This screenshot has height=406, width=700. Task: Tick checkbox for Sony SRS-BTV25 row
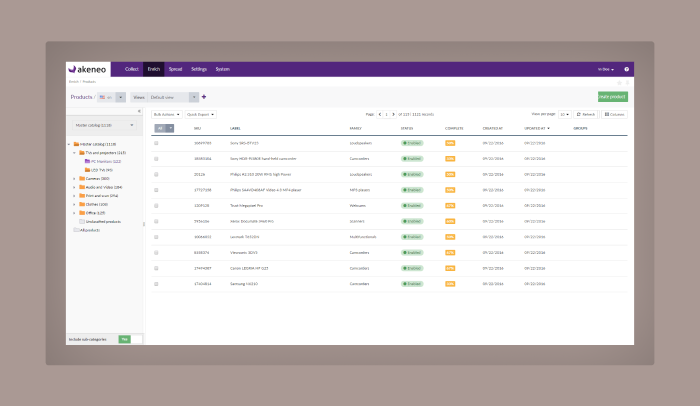click(156, 143)
